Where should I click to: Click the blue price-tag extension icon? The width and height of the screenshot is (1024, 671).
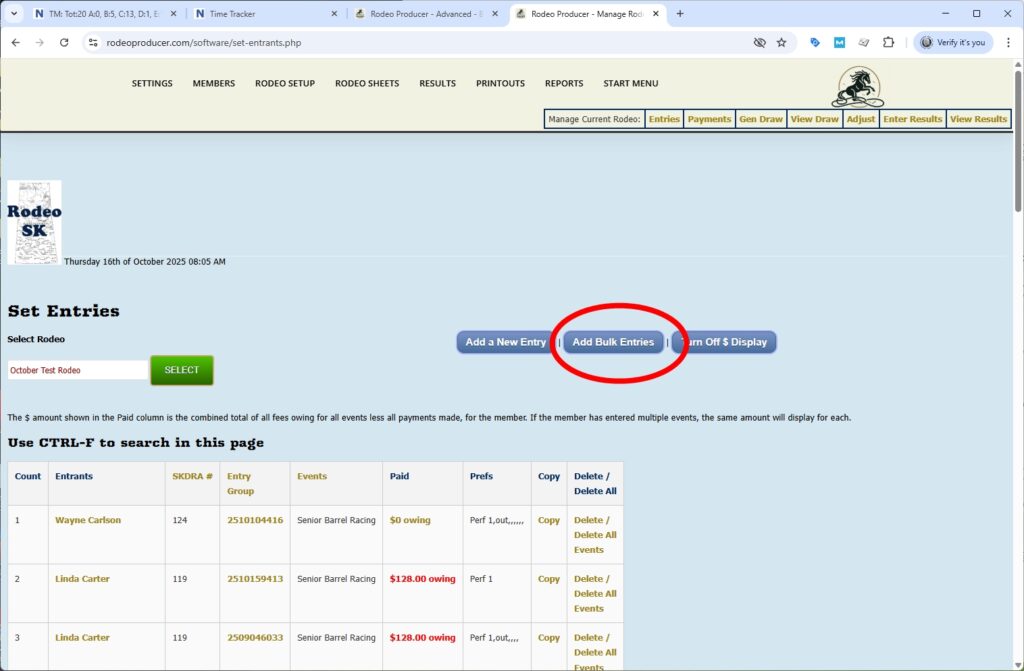click(x=814, y=42)
